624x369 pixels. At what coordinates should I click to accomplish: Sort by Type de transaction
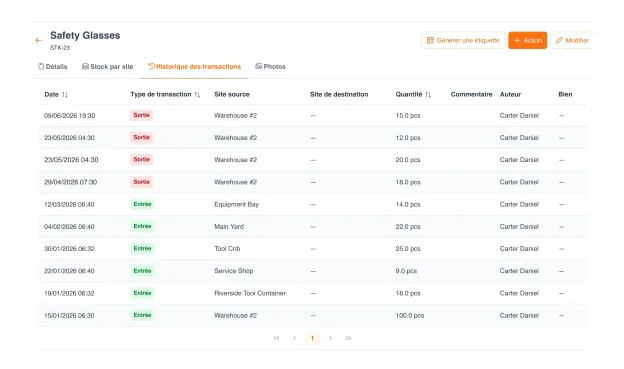[x=197, y=95]
